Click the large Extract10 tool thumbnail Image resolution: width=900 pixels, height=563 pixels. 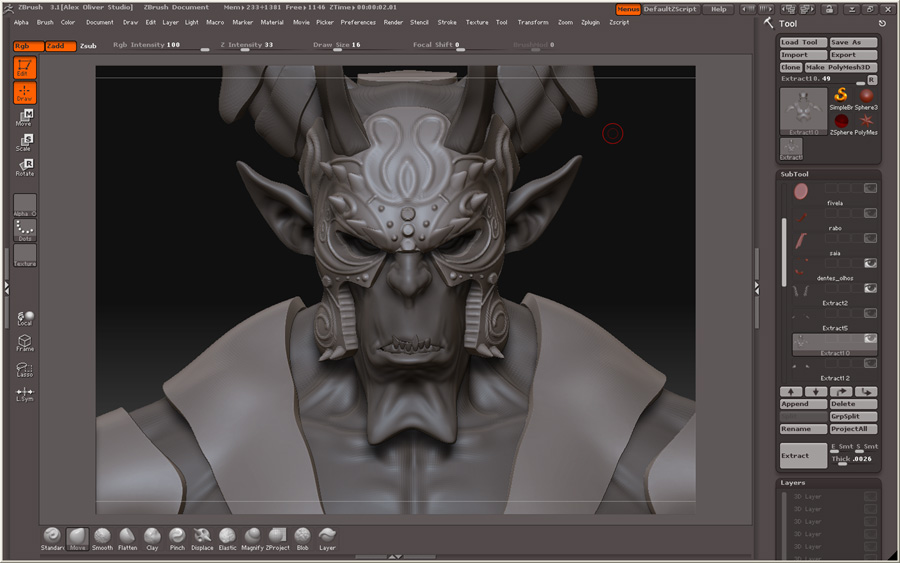[803, 111]
